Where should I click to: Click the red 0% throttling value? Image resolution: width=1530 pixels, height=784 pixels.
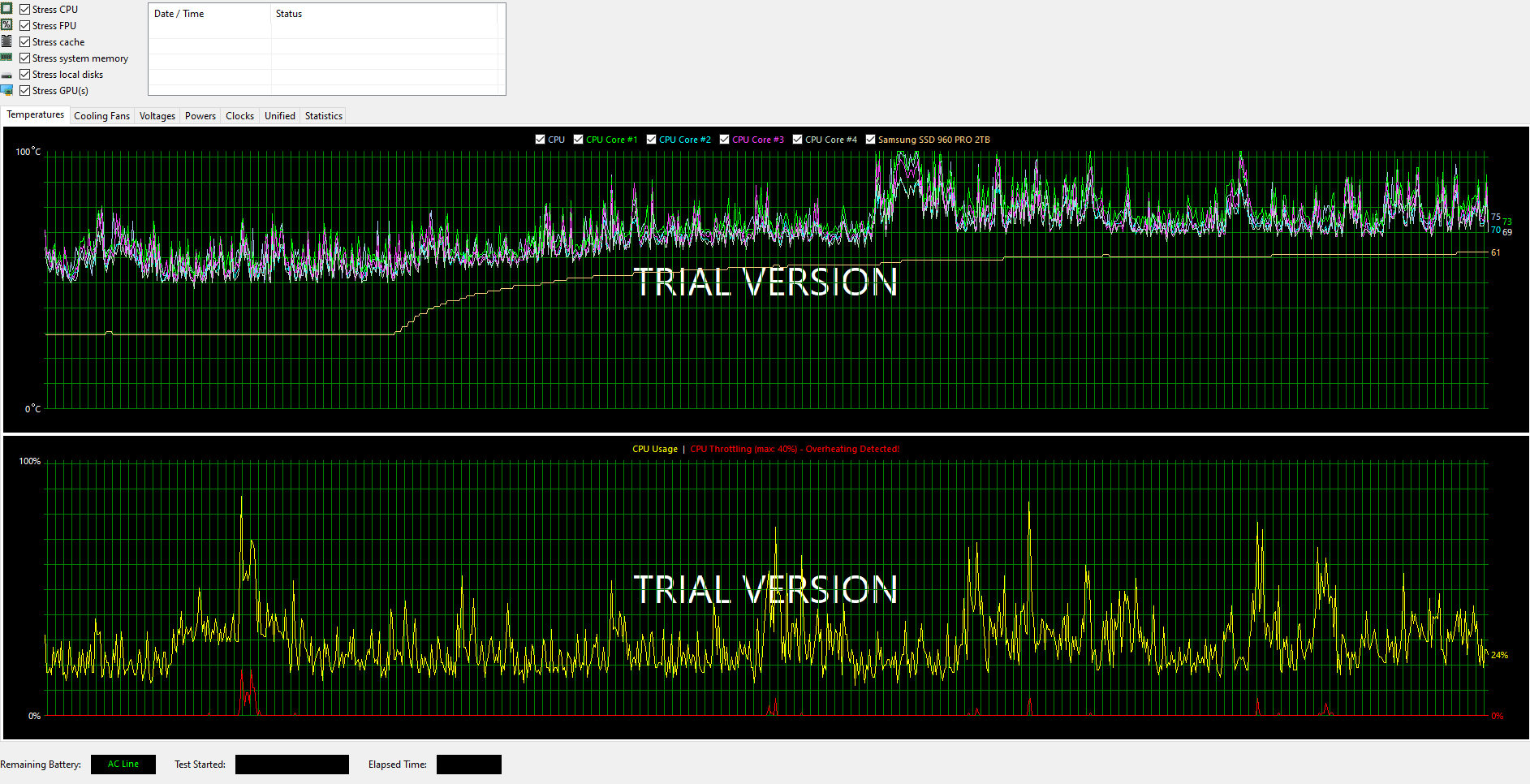[x=1497, y=716]
